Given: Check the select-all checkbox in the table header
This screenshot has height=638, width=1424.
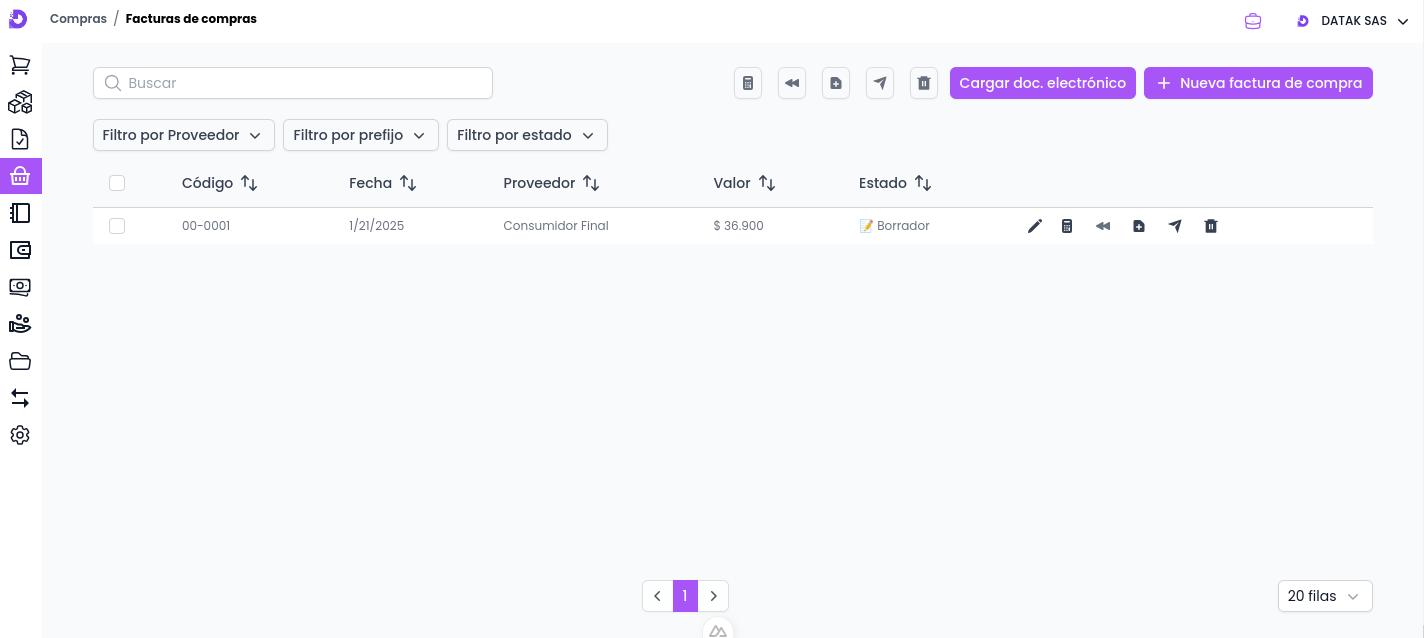Looking at the screenshot, I should 117,183.
